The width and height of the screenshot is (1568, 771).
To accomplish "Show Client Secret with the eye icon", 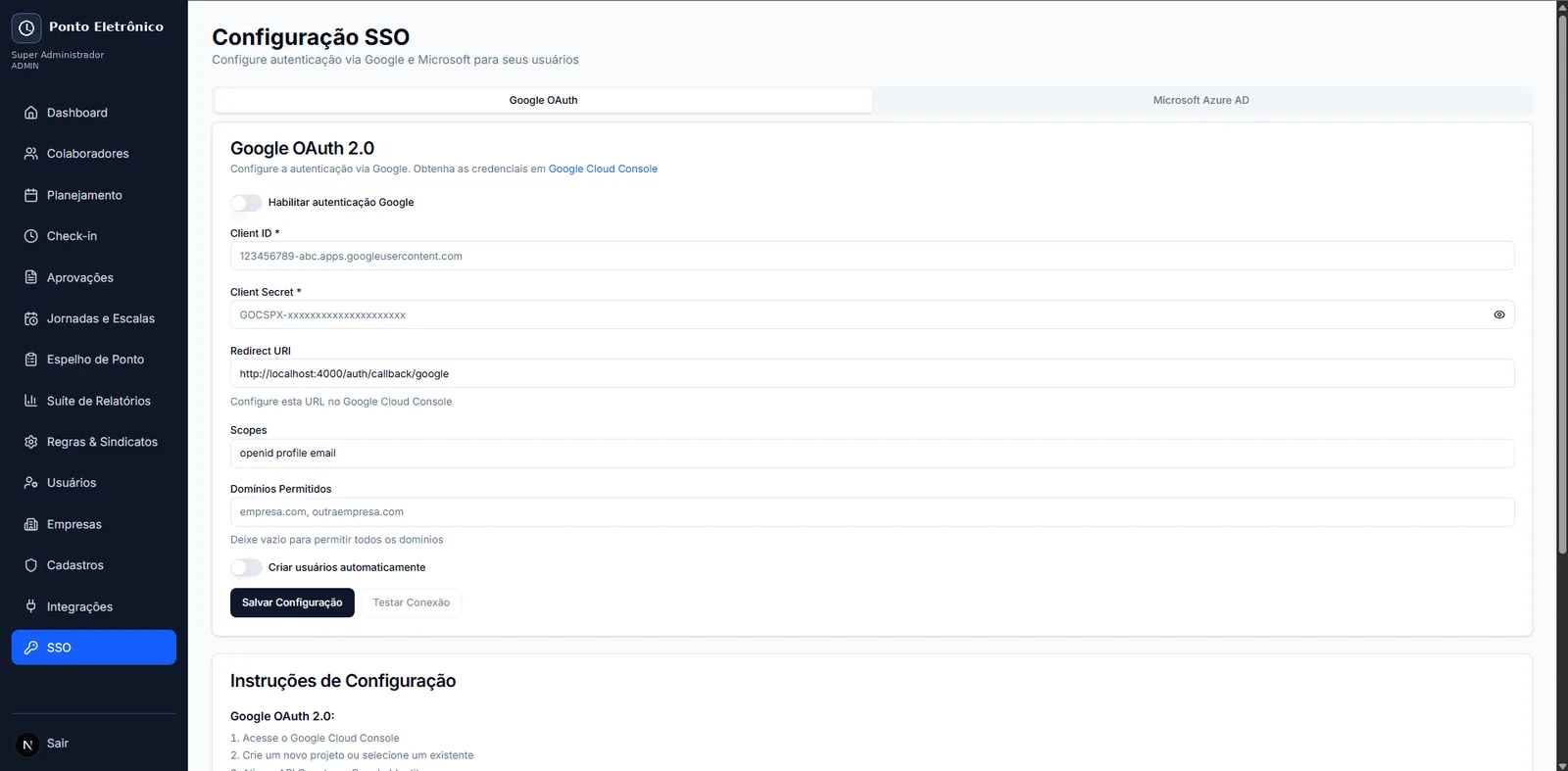I will click(1499, 314).
